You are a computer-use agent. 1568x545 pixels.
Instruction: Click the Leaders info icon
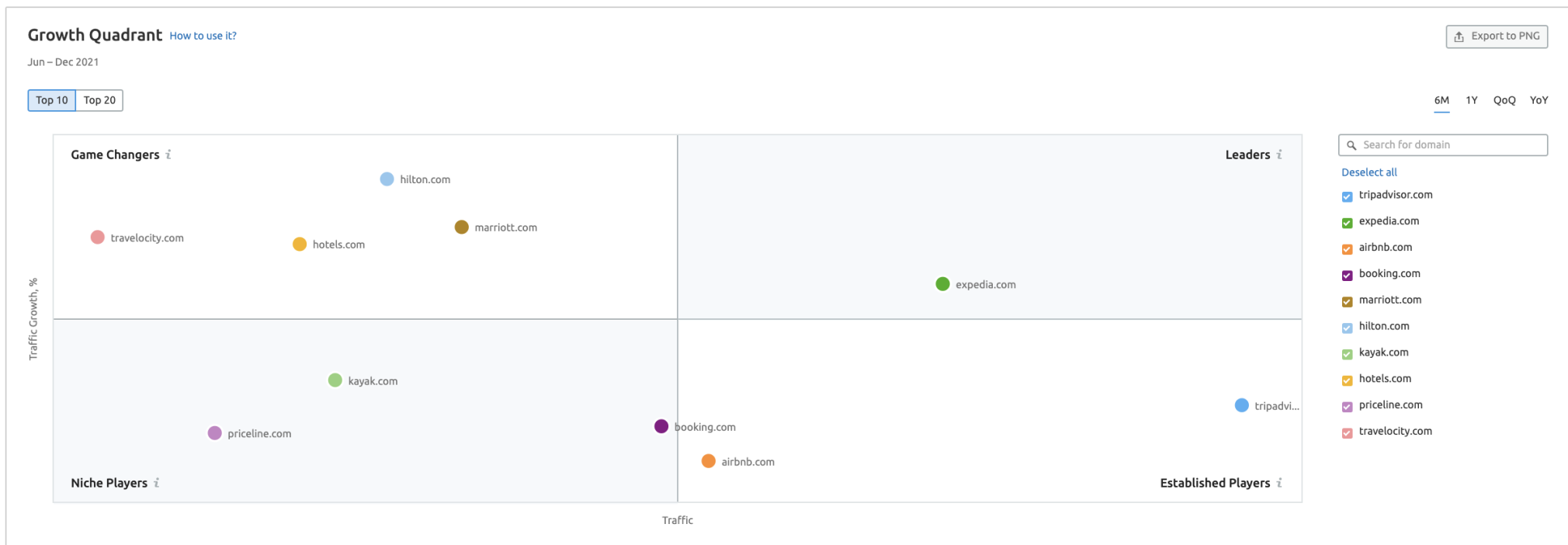click(1279, 154)
